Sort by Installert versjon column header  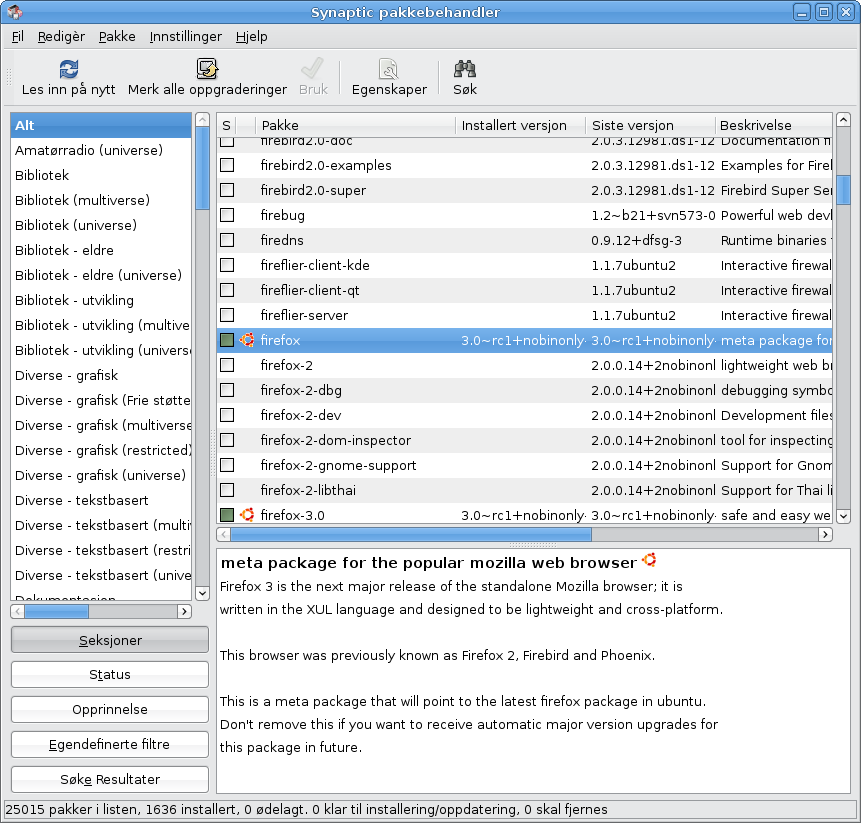(521, 125)
